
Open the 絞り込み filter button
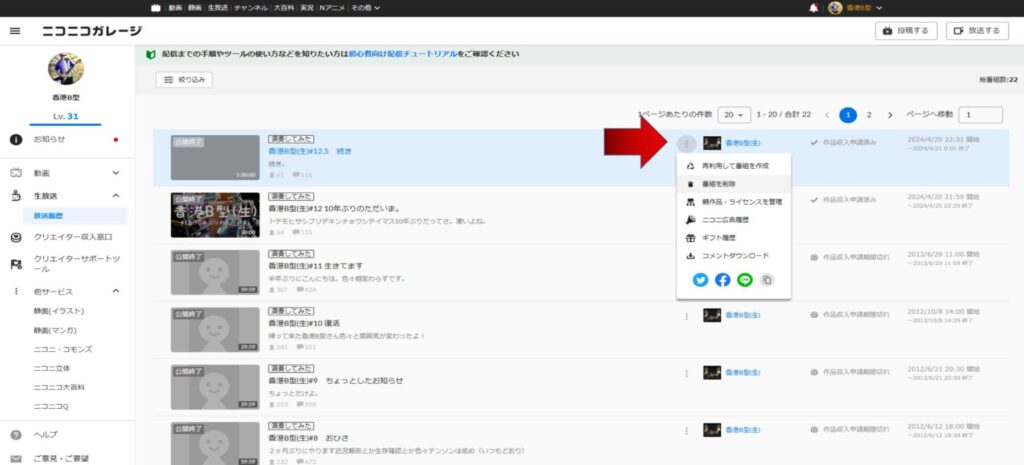pyautogui.click(x=184, y=80)
